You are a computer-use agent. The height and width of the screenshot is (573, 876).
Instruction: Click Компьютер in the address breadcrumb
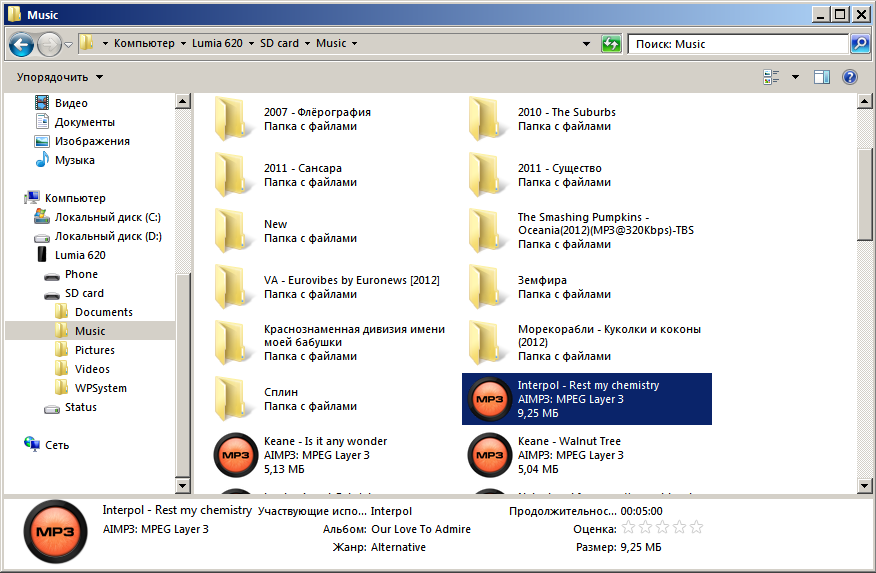(144, 43)
